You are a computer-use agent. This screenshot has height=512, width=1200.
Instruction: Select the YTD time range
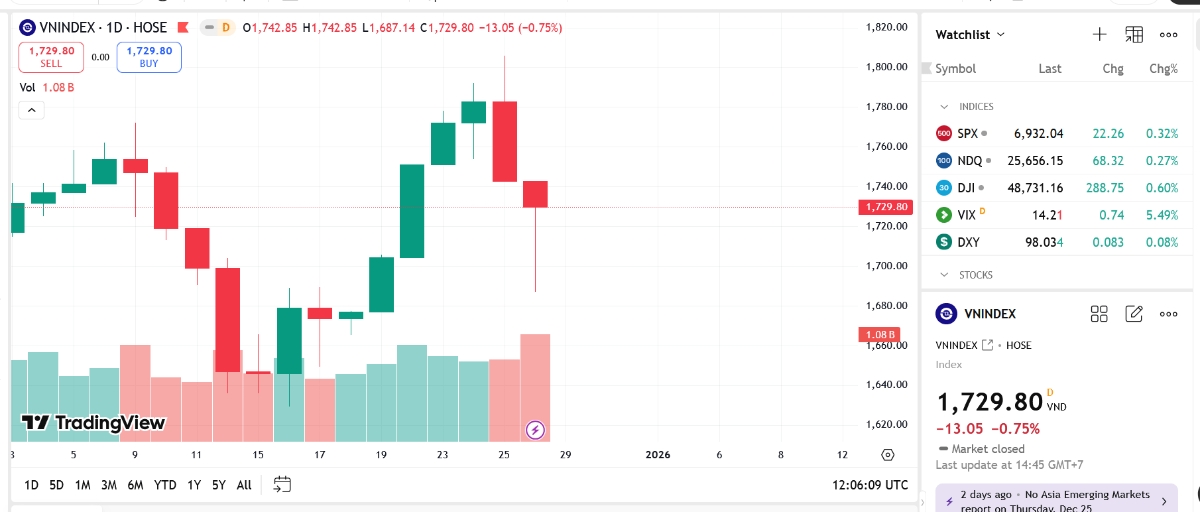pyautogui.click(x=165, y=485)
